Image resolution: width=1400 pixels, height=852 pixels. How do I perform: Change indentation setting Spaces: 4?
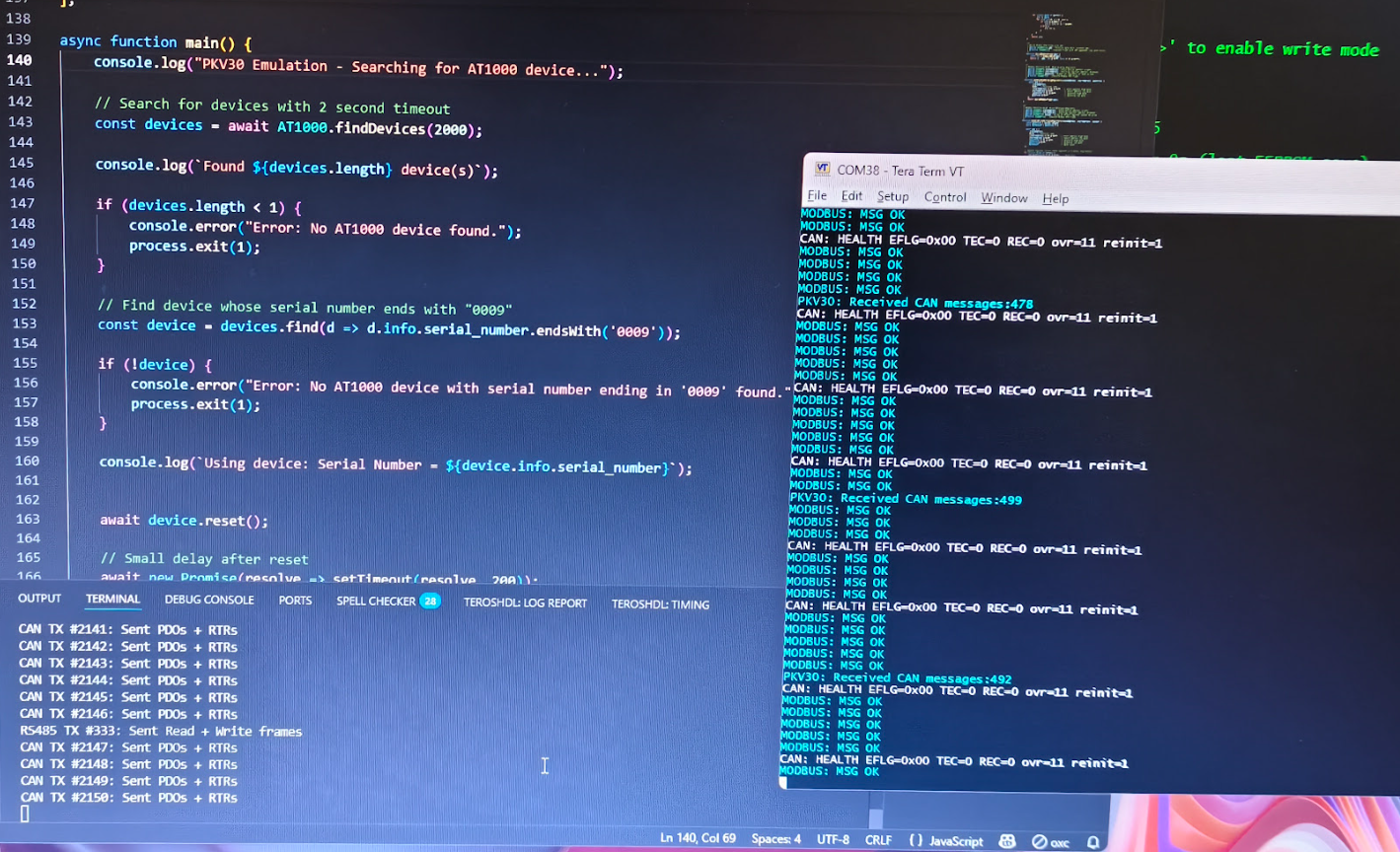click(x=776, y=838)
